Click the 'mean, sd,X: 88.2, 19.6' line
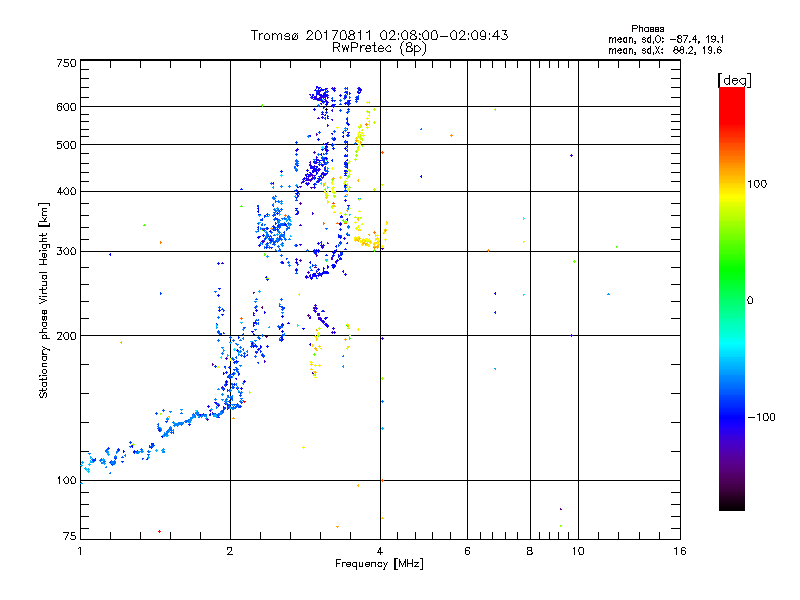 click(x=665, y=50)
